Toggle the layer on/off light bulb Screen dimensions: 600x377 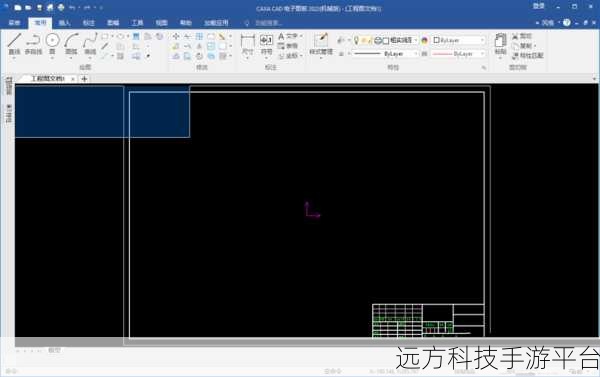pyautogui.click(x=356, y=40)
